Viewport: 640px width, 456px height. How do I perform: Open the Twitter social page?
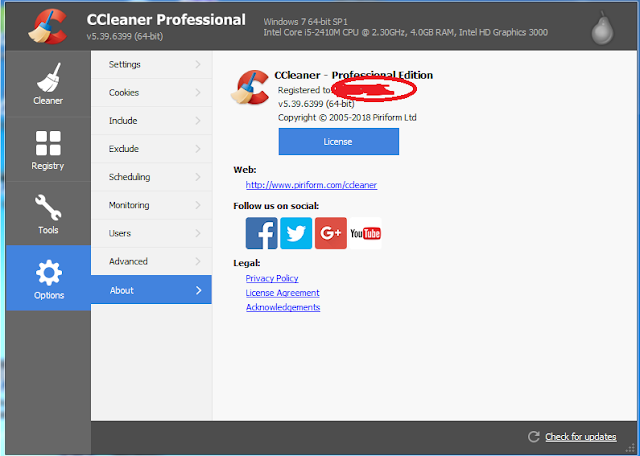click(296, 233)
